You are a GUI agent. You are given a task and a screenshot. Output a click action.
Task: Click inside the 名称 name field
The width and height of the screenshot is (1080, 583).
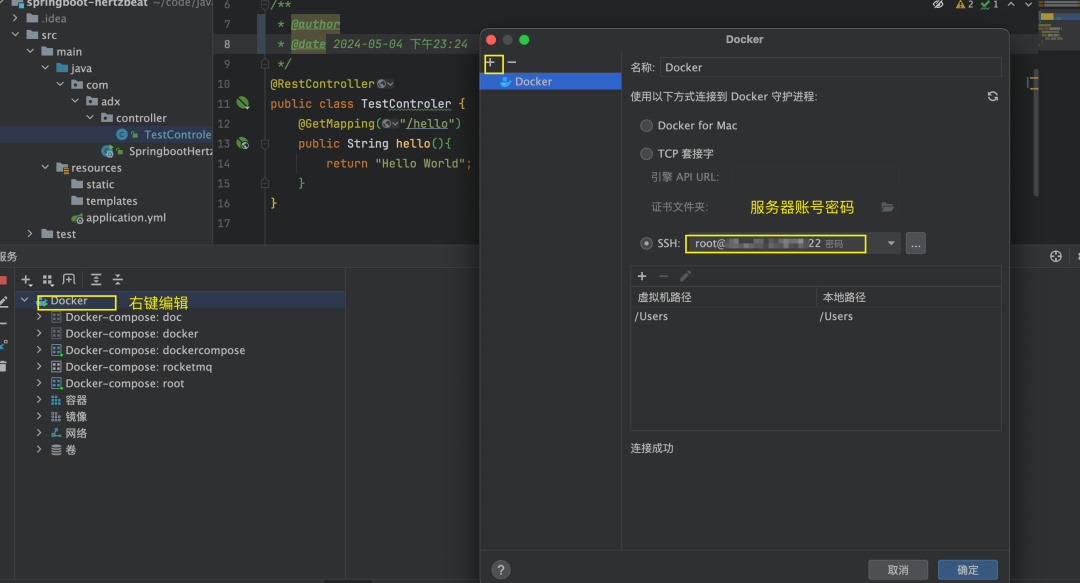[x=831, y=68]
